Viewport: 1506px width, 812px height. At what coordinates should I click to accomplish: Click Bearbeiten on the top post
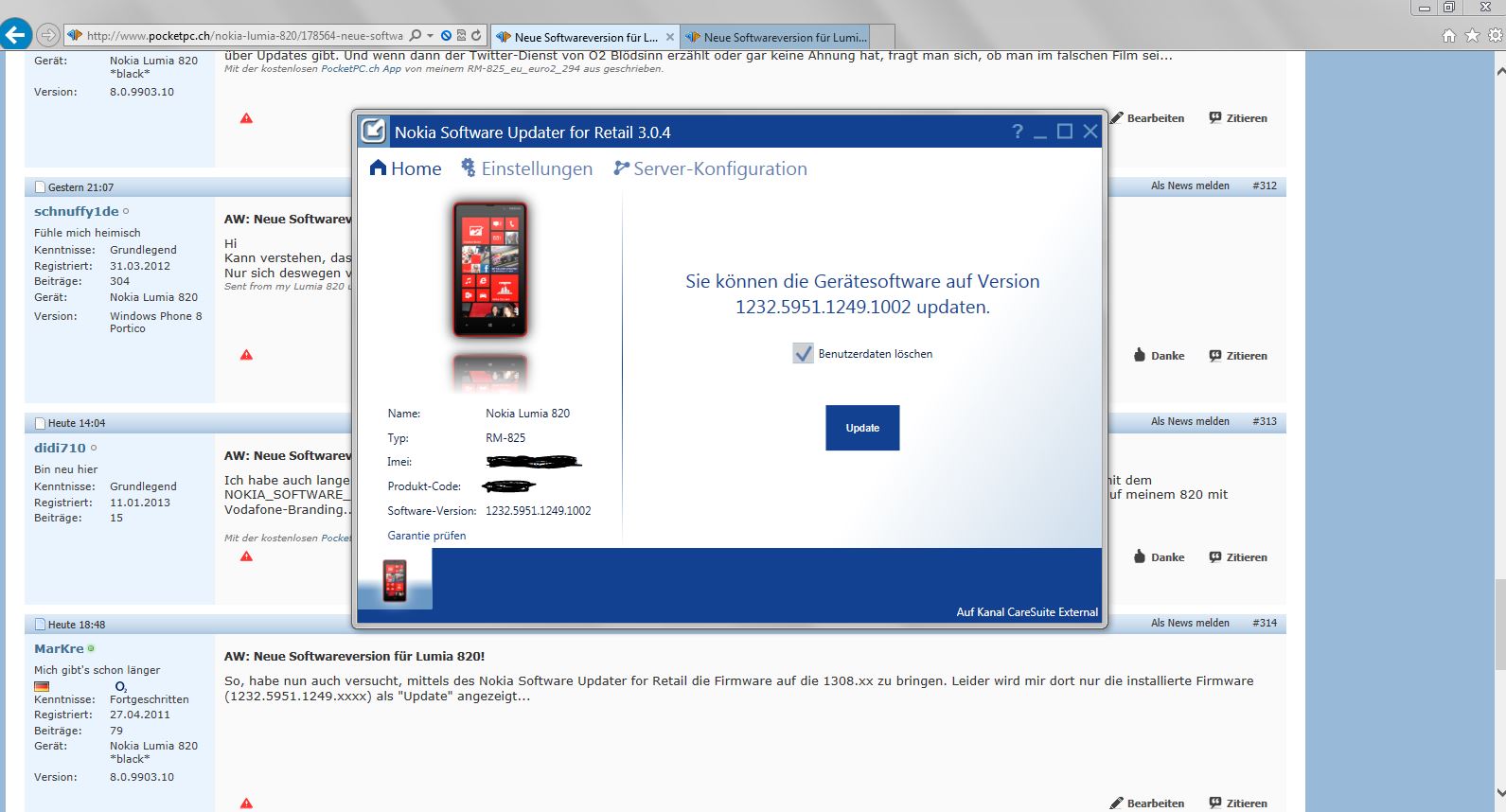1147,118
